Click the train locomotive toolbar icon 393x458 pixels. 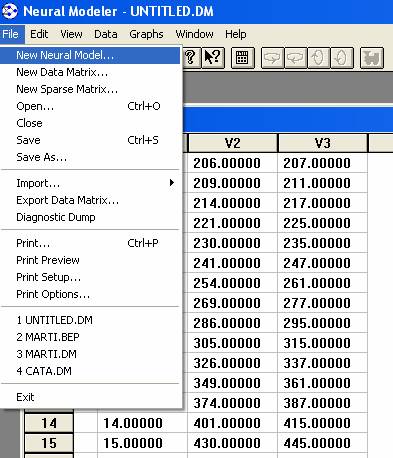pyautogui.click(x=372, y=58)
